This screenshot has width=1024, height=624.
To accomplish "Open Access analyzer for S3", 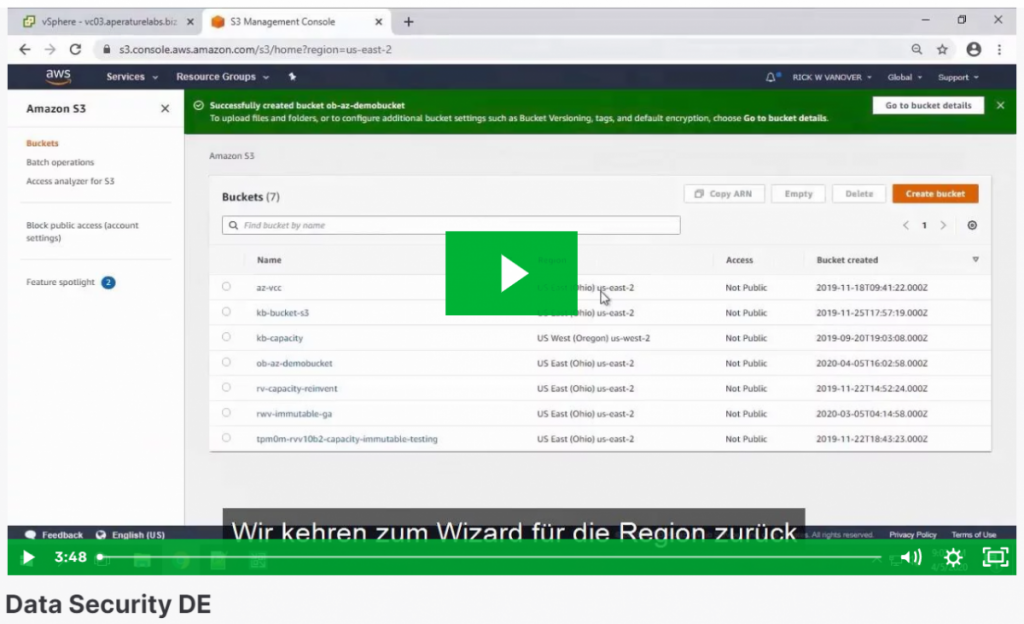I will [x=71, y=181].
